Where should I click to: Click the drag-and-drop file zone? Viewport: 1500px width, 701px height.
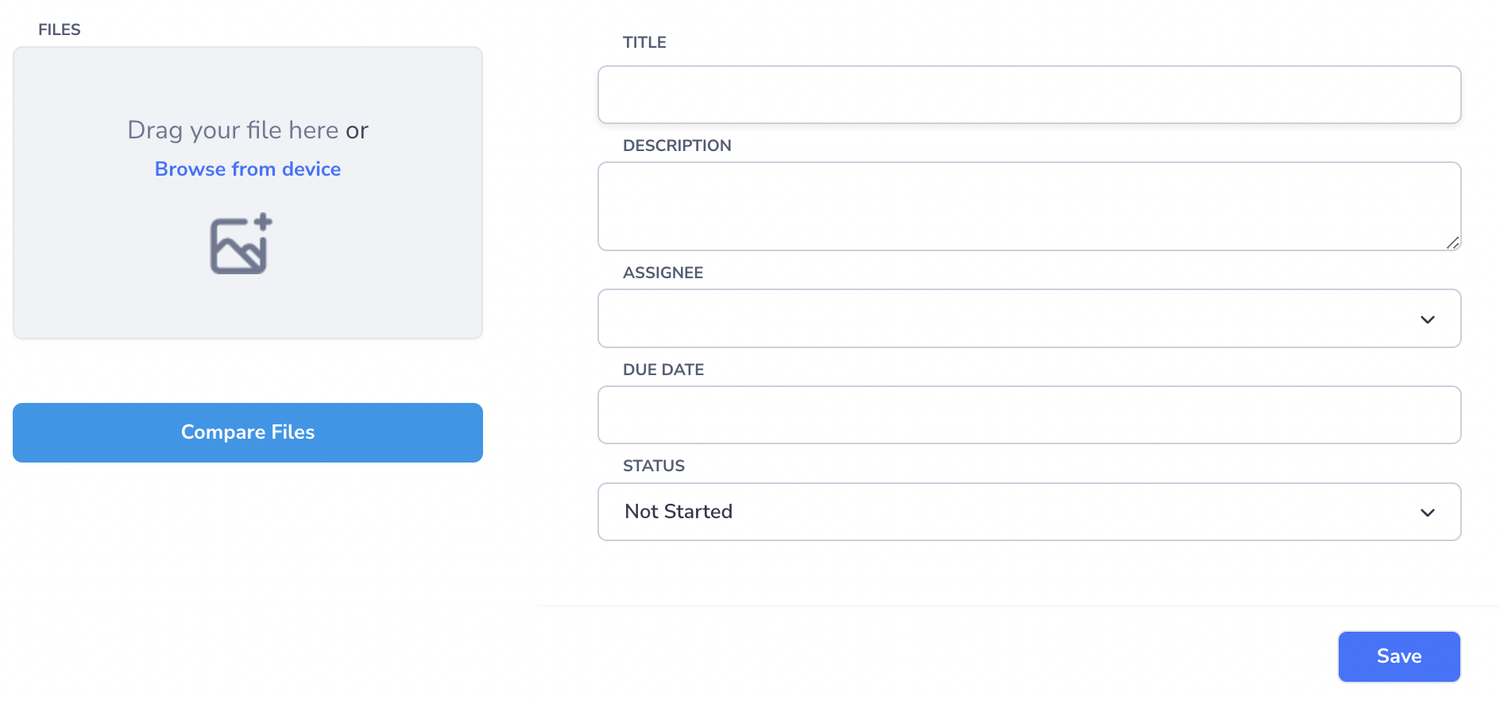point(247,192)
